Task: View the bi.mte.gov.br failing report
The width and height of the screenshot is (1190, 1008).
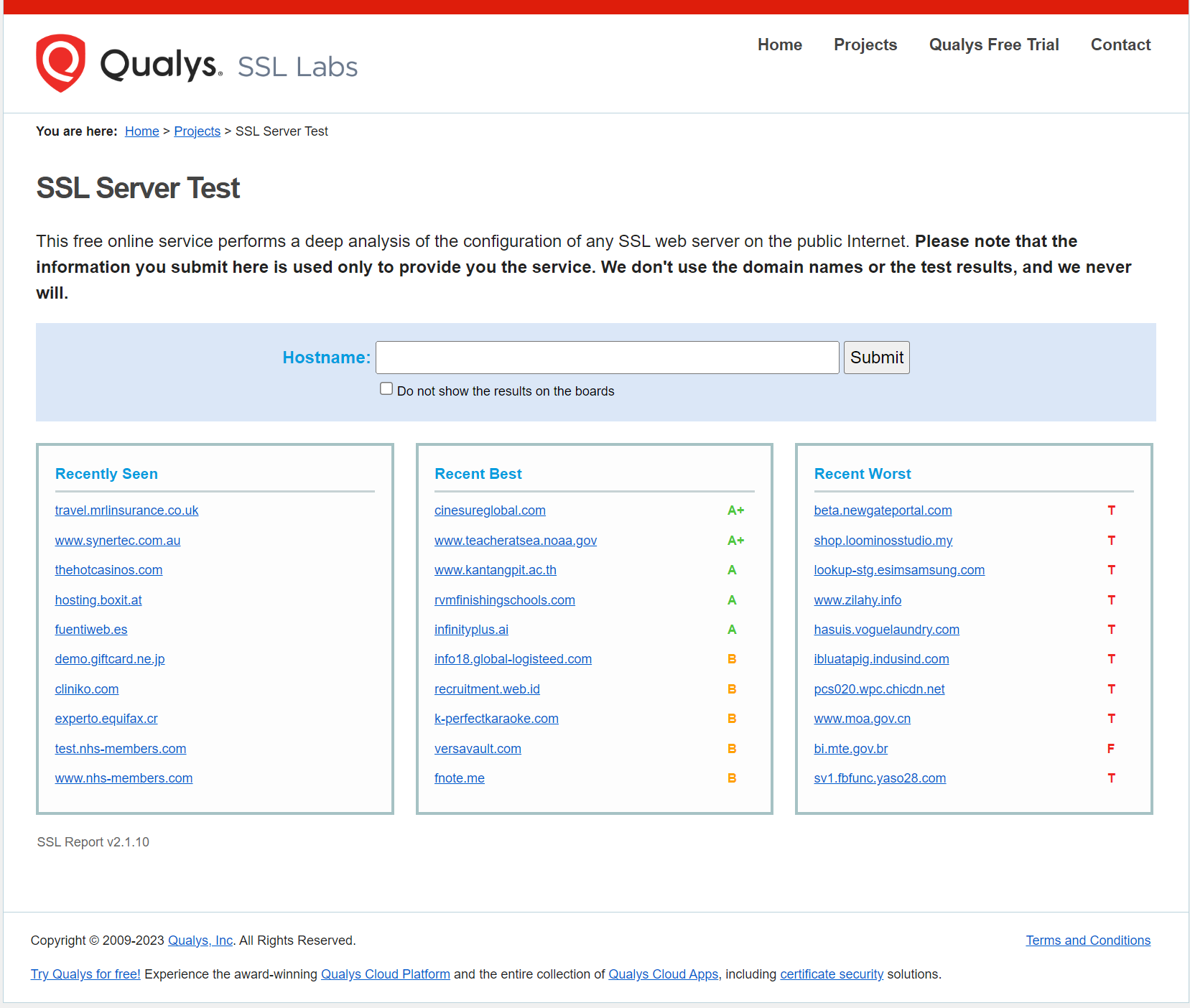Action: pos(850,748)
